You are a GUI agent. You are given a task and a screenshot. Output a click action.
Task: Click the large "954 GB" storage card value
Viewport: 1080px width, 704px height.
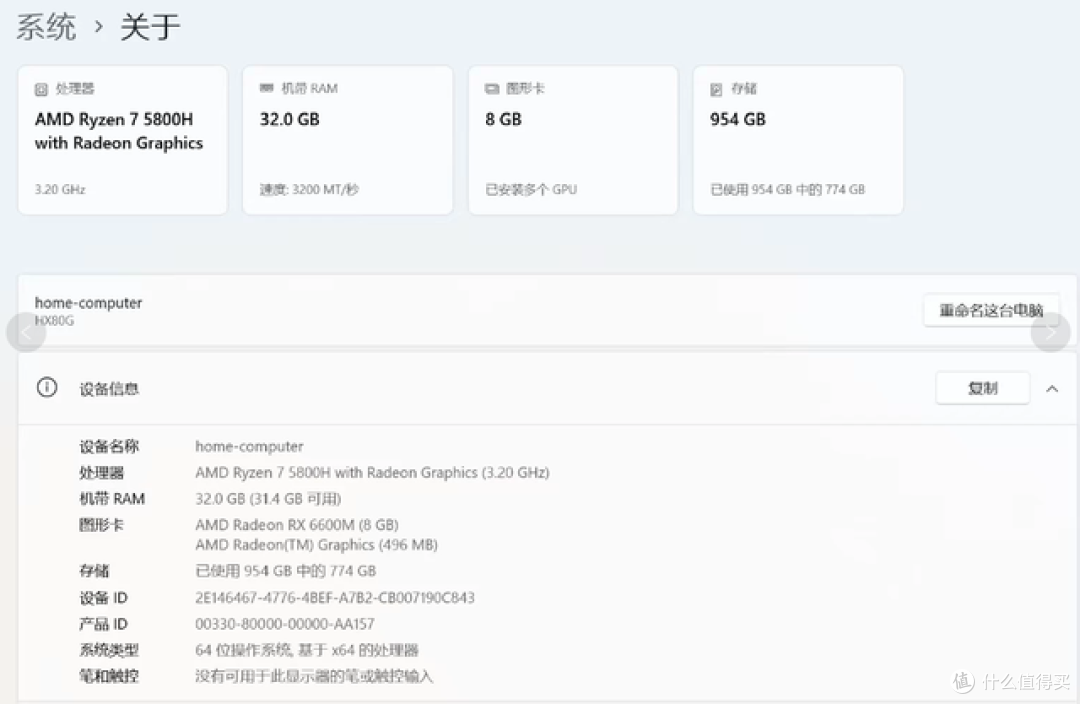(x=738, y=119)
